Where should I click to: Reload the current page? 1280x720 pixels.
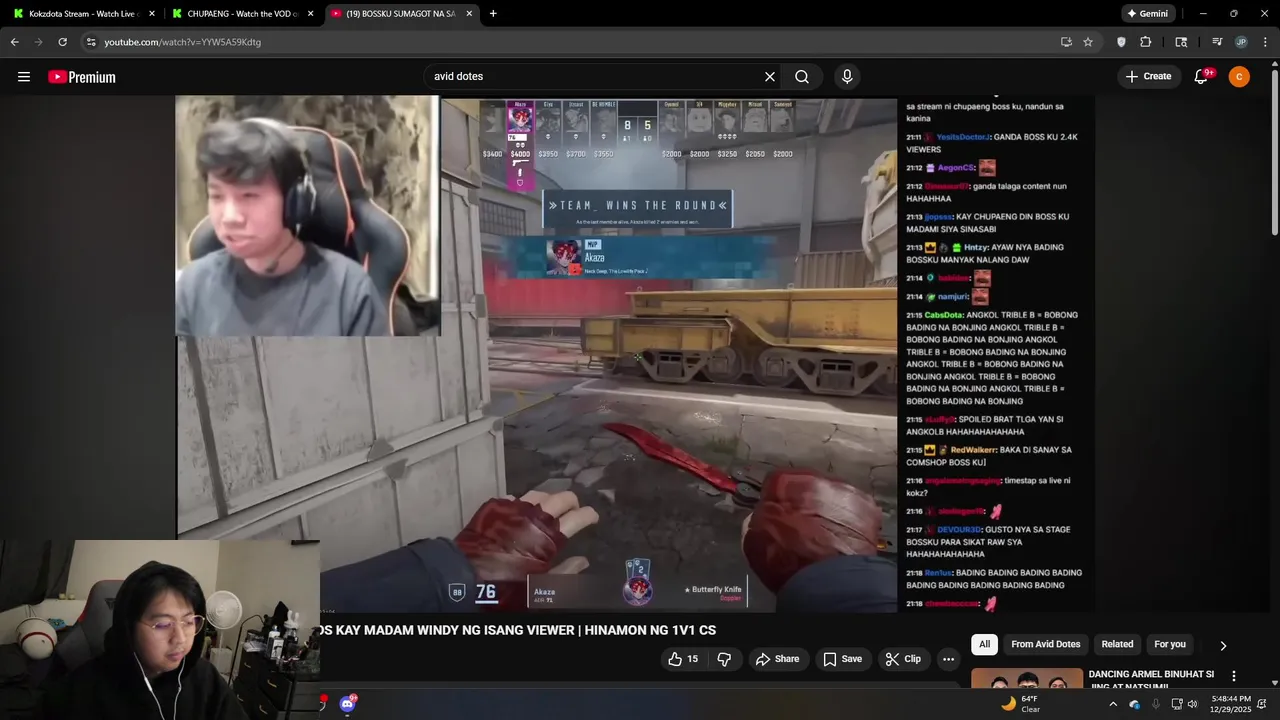click(x=62, y=42)
